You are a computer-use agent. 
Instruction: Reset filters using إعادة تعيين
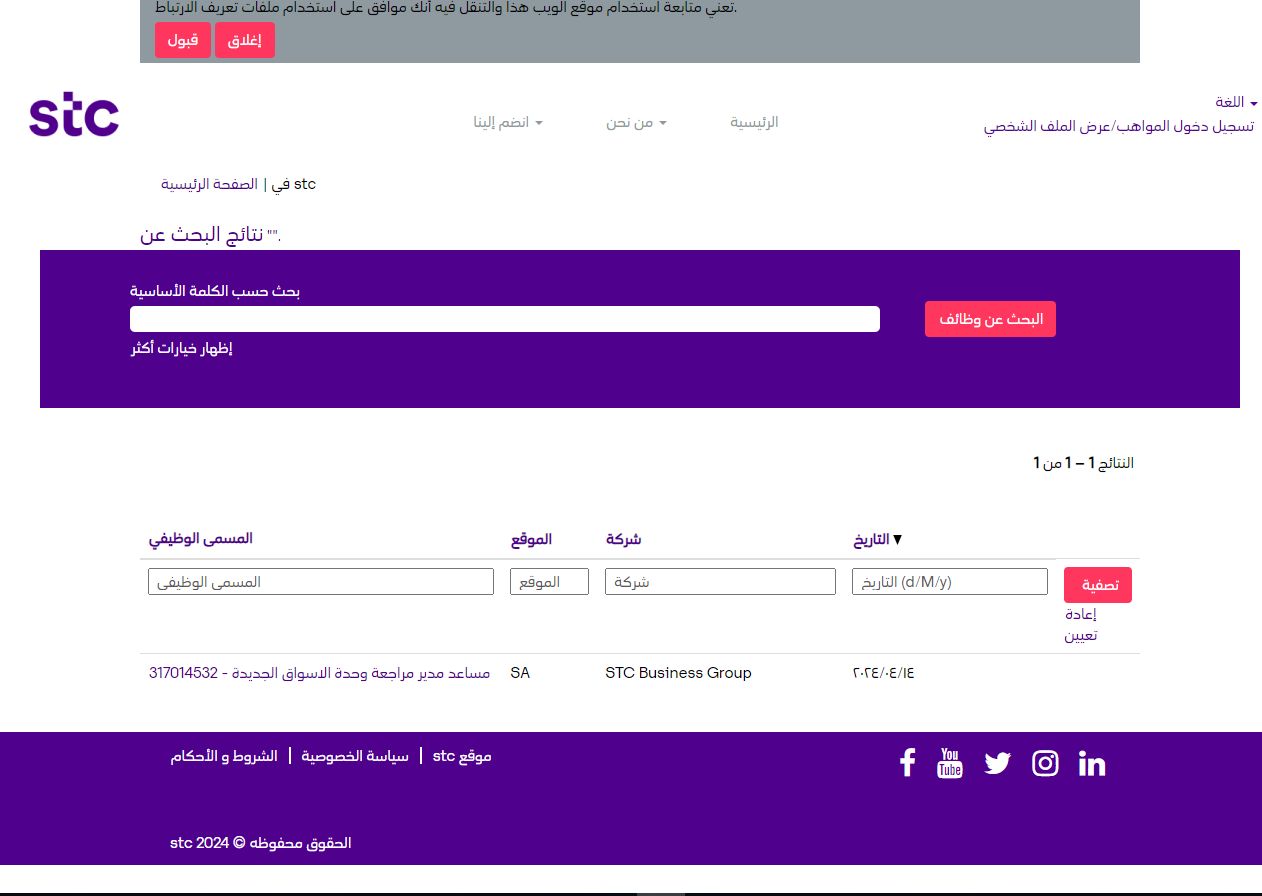(1081, 624)
